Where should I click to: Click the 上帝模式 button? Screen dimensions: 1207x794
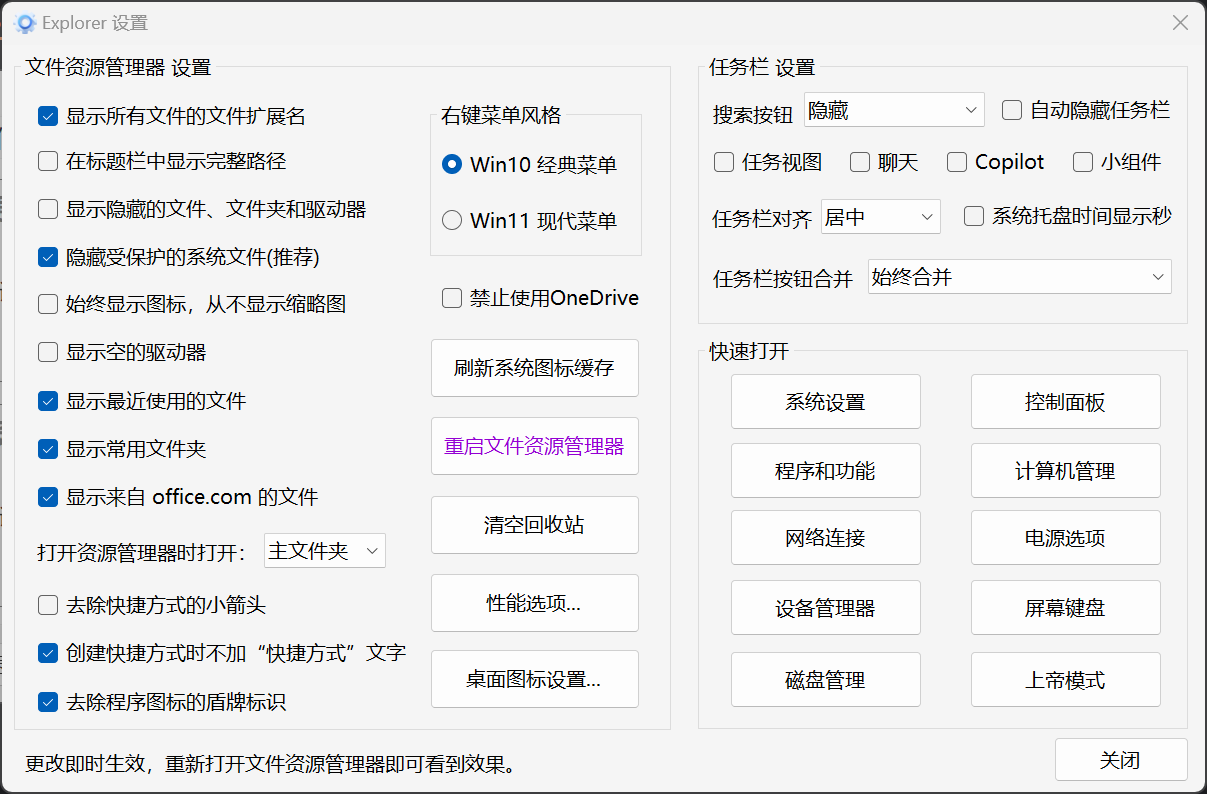coord(1066,680)
